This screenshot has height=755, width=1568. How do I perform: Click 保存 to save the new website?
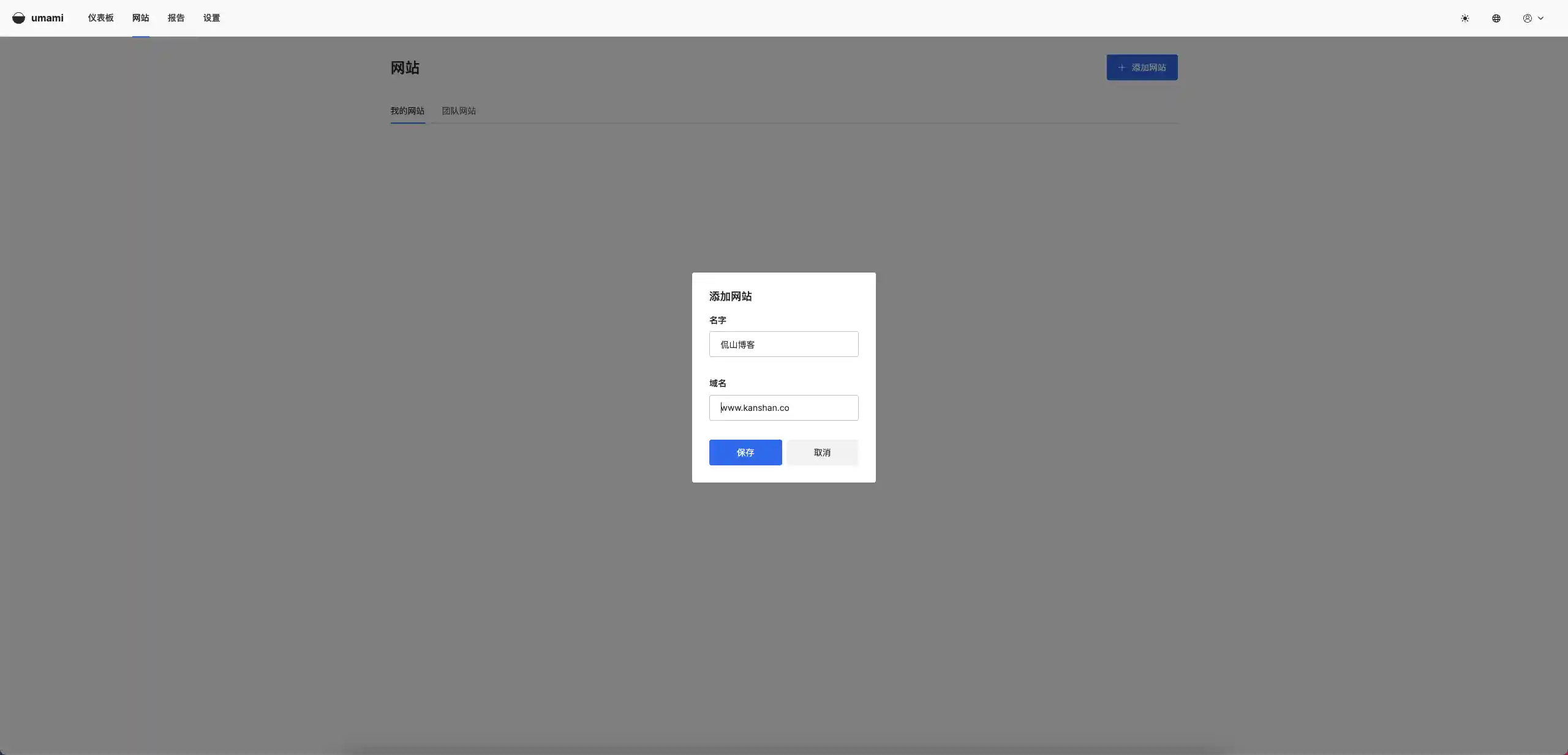coord(745,453)
